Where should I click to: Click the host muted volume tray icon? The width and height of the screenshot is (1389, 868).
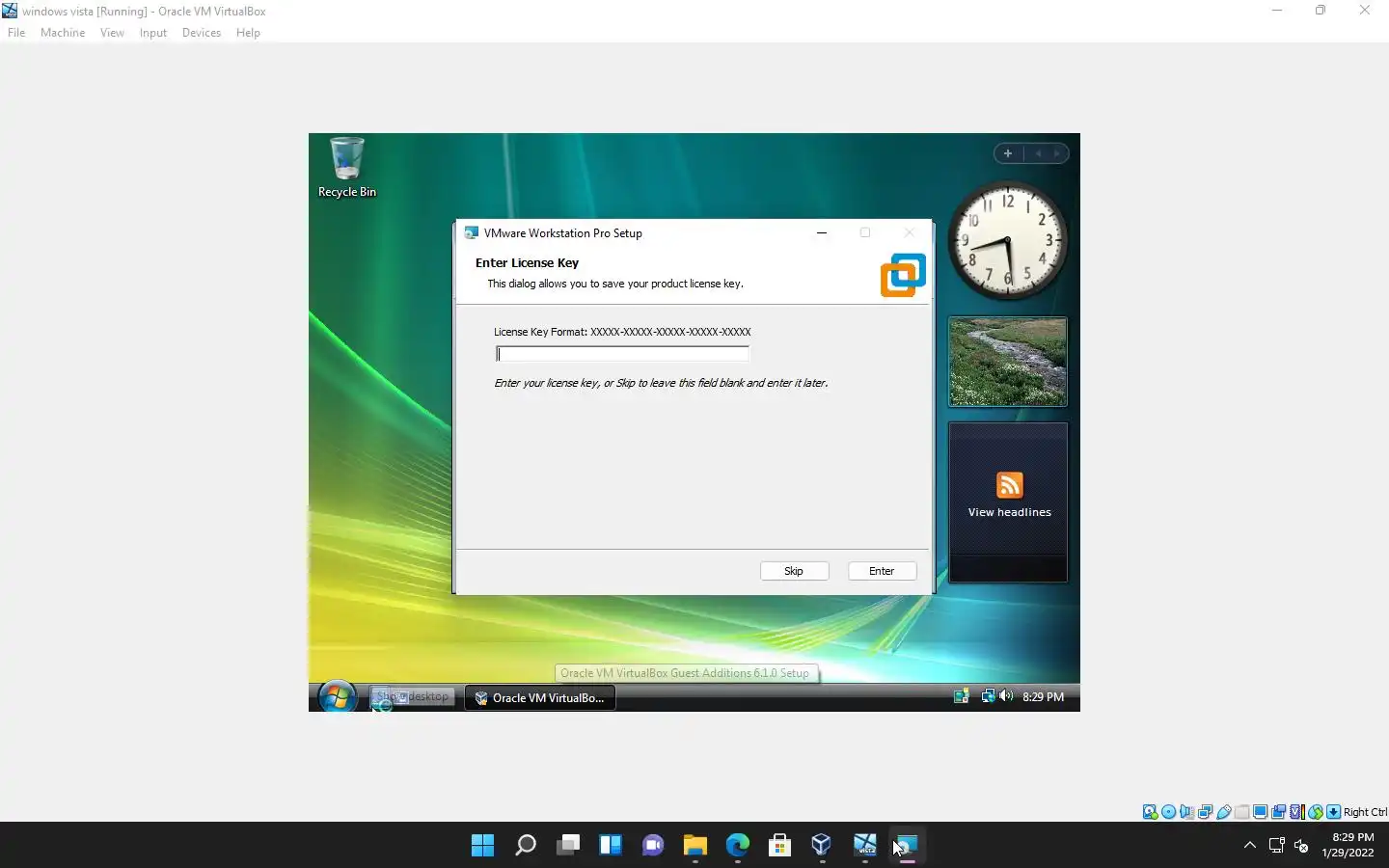tap(1301, 846)
